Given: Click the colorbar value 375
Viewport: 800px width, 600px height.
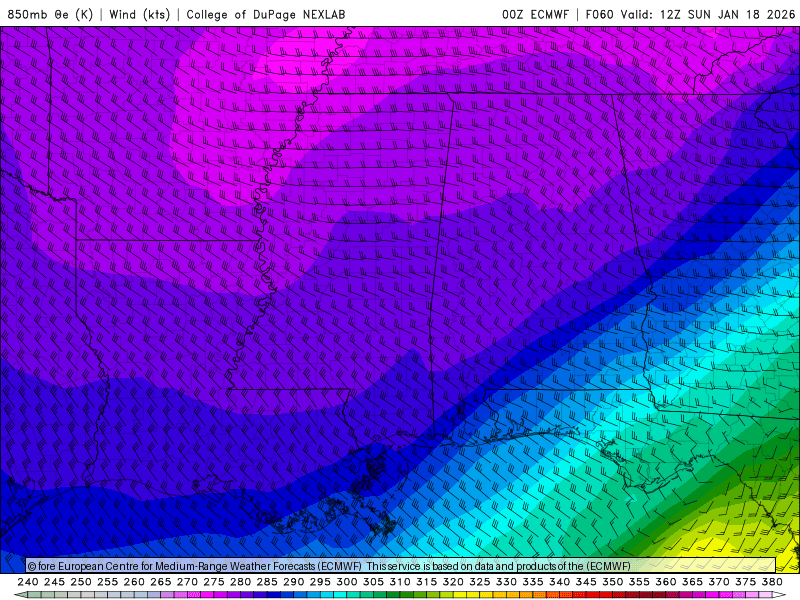Looking at the screenshot, I should [745, 582].
